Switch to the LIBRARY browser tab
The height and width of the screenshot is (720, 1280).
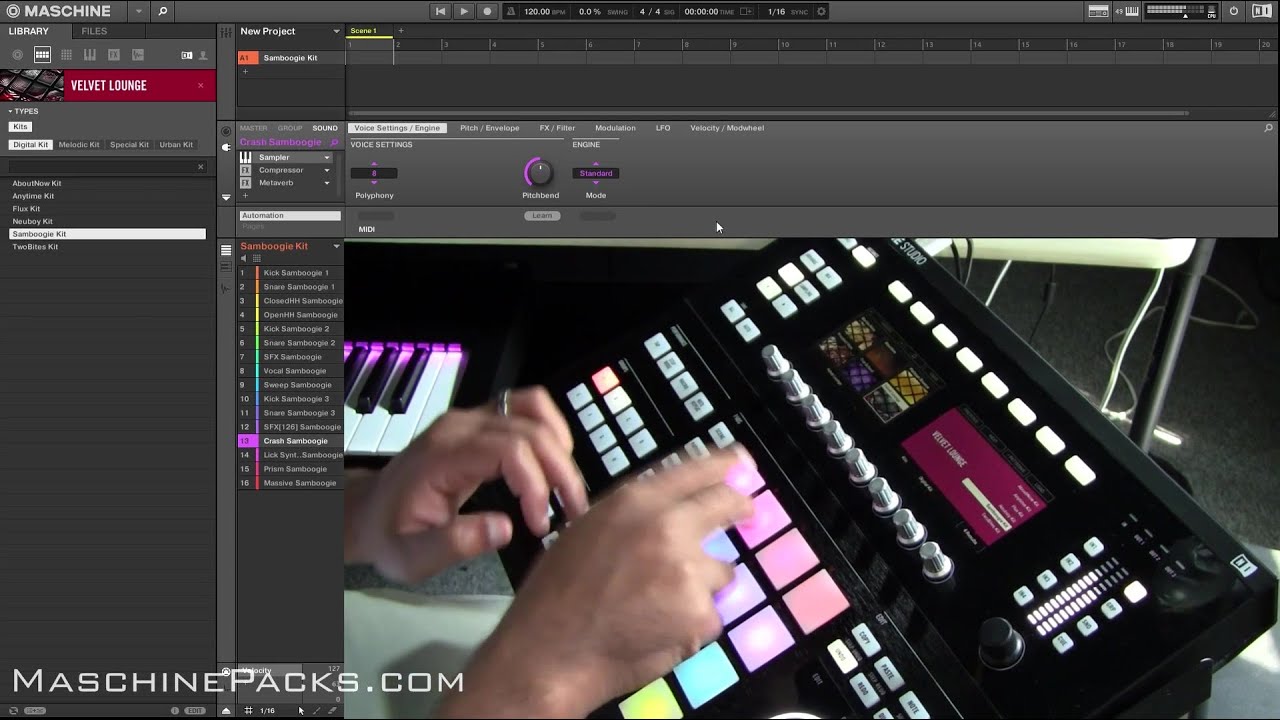29,31
